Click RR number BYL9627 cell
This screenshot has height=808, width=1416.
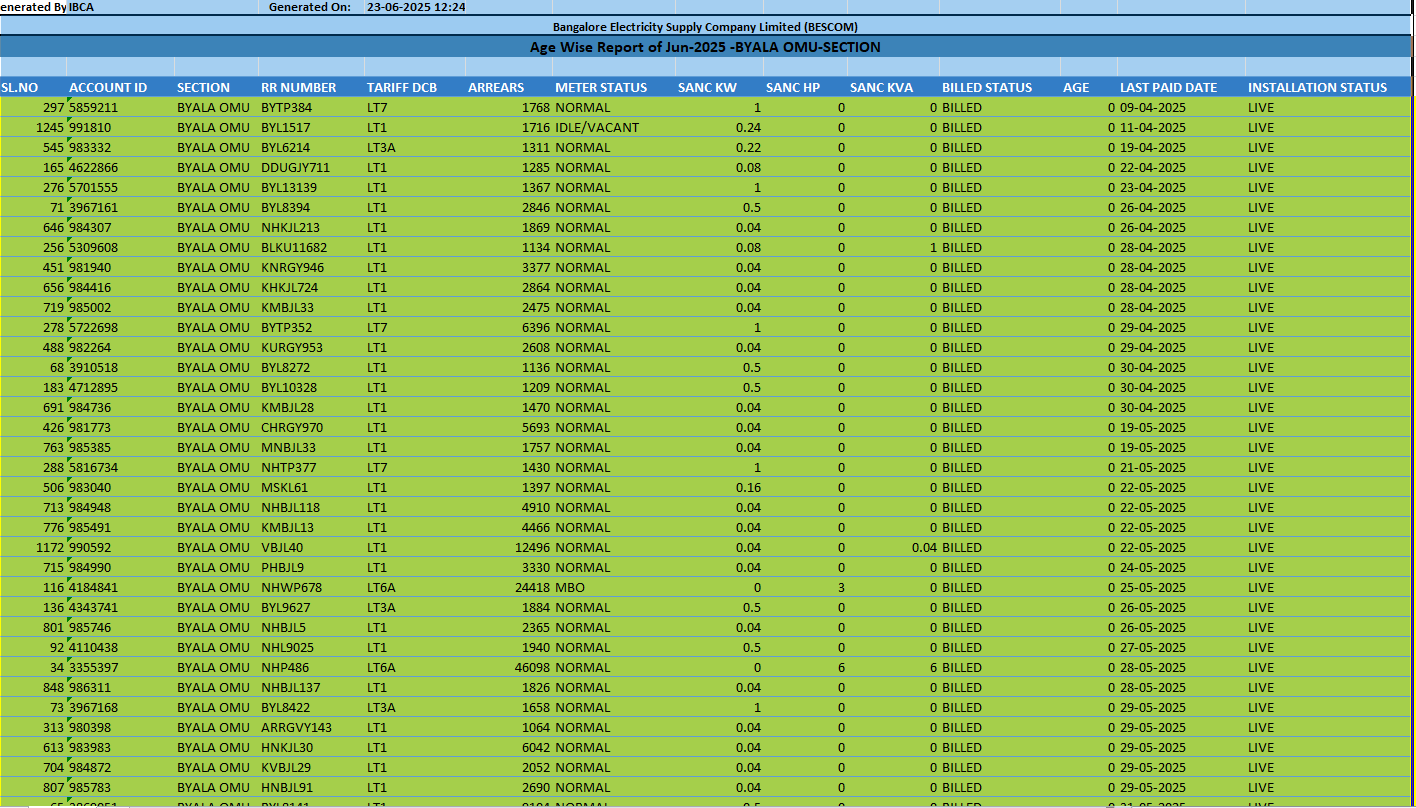point(311,607)
